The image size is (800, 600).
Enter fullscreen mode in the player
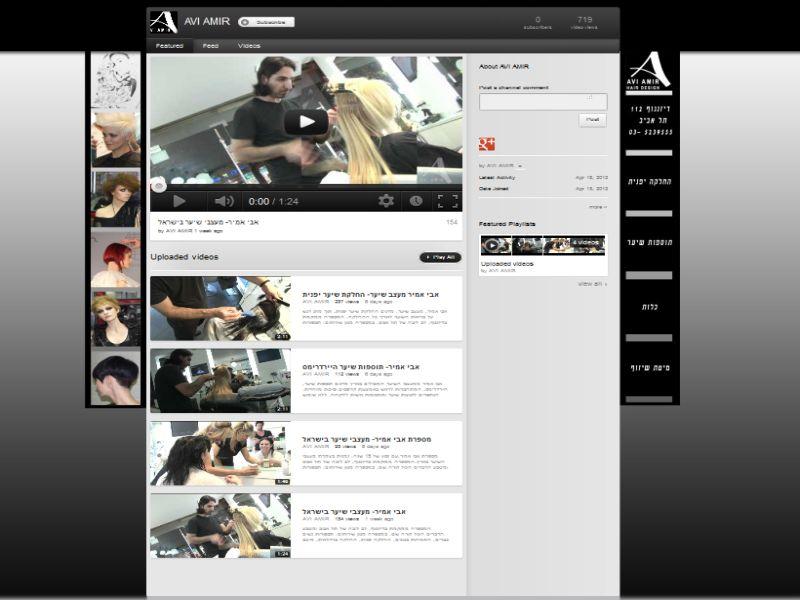point(448,201)
